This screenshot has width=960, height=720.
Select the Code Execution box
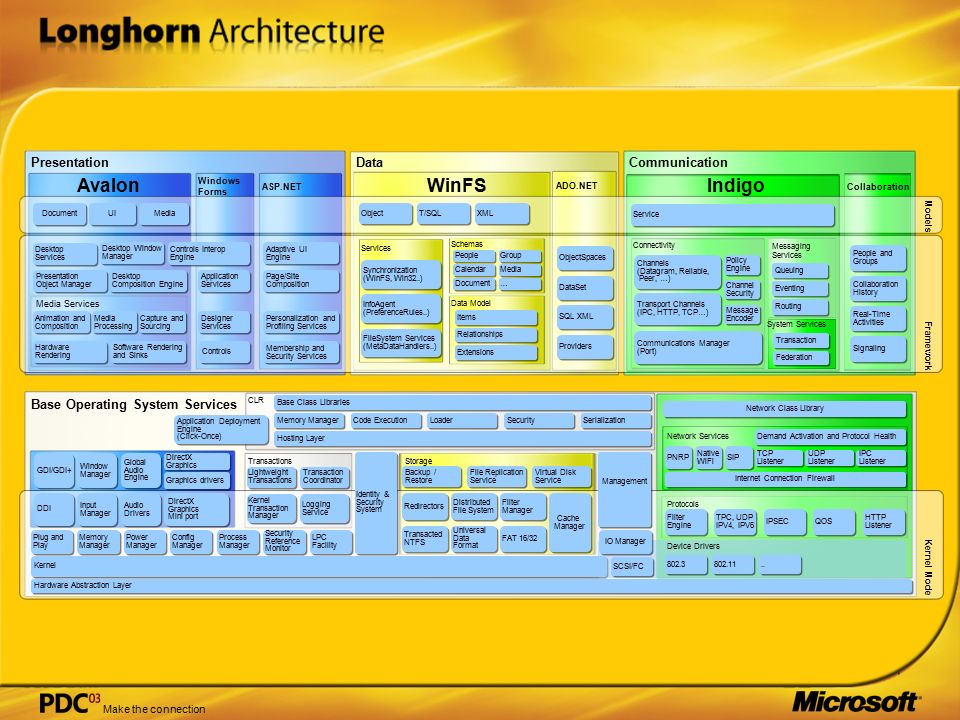click(386, 421)
